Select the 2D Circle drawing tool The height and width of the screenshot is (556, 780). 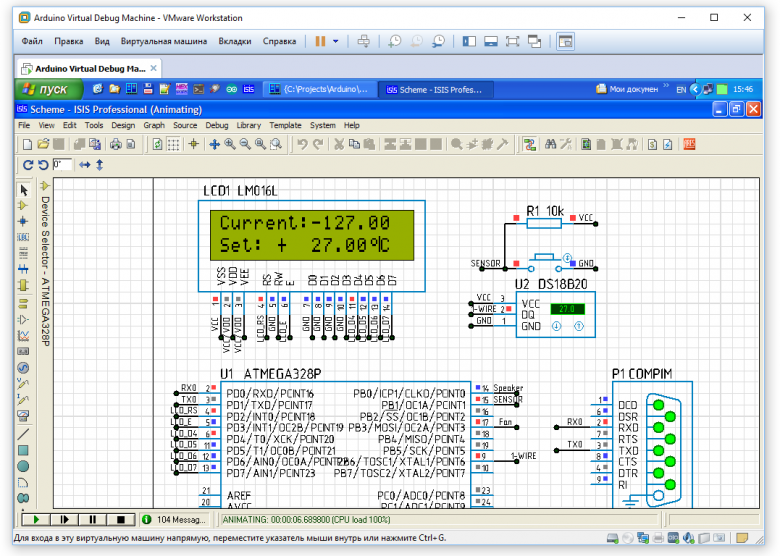pyautogui.click(x=23, y=466)
